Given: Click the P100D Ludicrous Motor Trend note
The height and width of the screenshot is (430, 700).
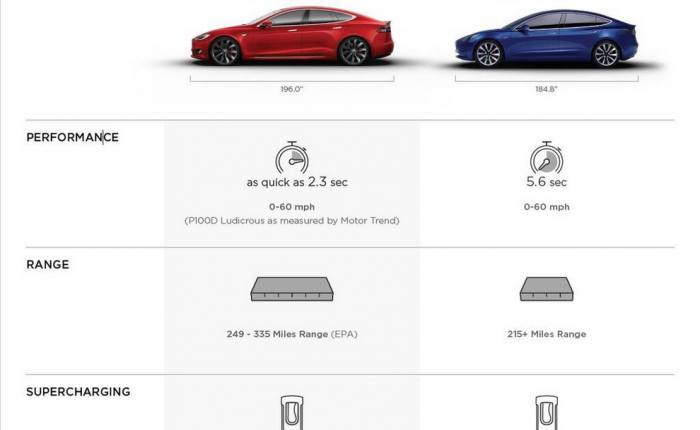Looking at the screenshot, I should [x=292, y=221].
